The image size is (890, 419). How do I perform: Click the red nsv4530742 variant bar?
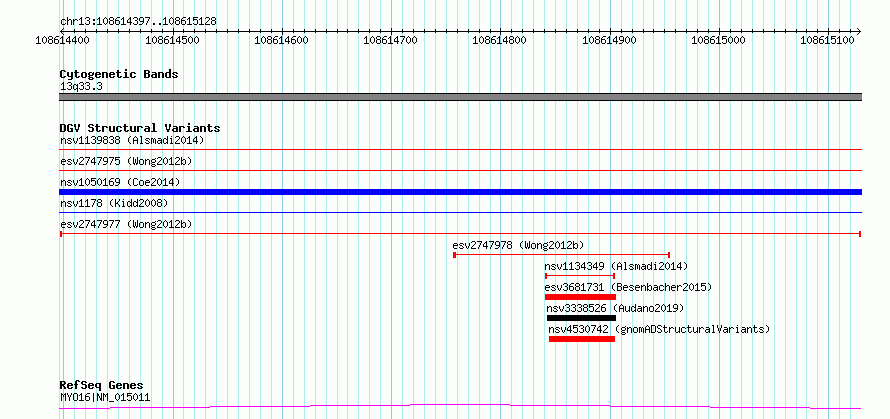(x=582, y=339)
